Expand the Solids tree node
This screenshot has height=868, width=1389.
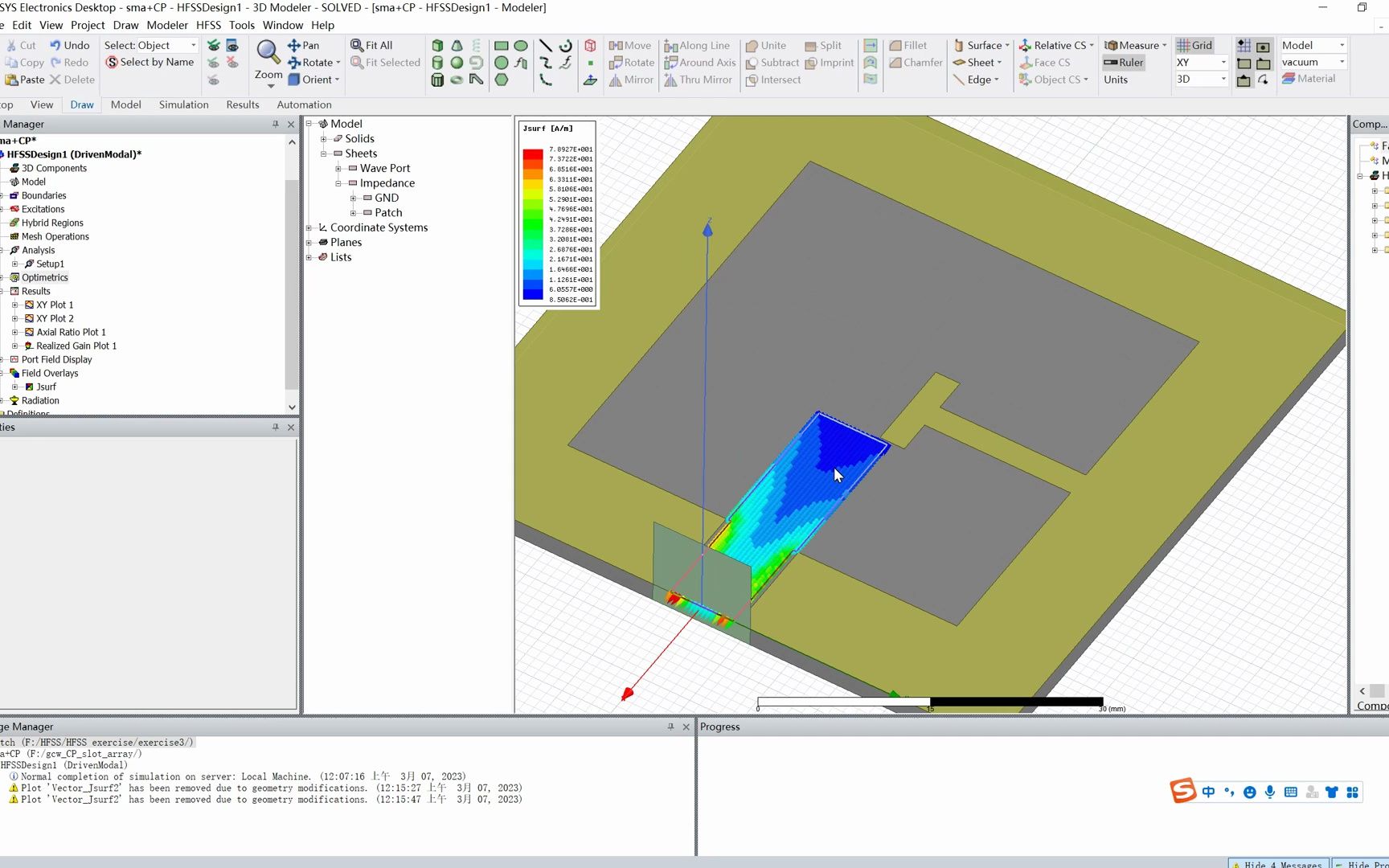[x=324, y=139]
